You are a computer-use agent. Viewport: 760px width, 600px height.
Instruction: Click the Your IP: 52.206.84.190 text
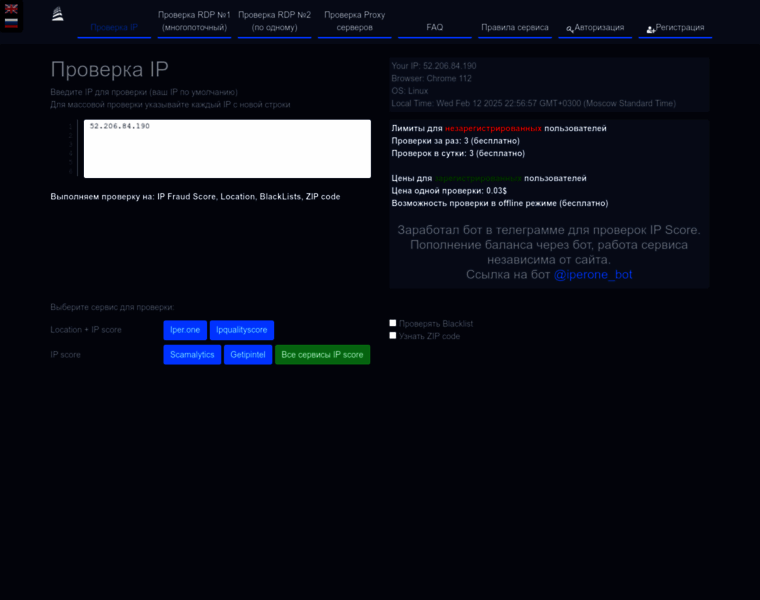point(434,66)
